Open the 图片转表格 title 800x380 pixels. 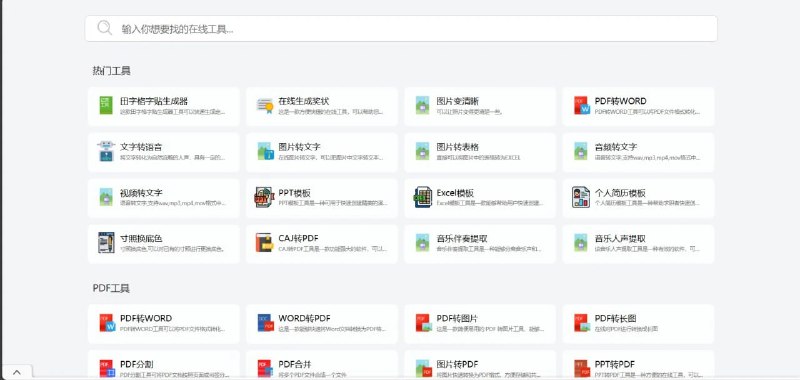[x=458, y=147]
